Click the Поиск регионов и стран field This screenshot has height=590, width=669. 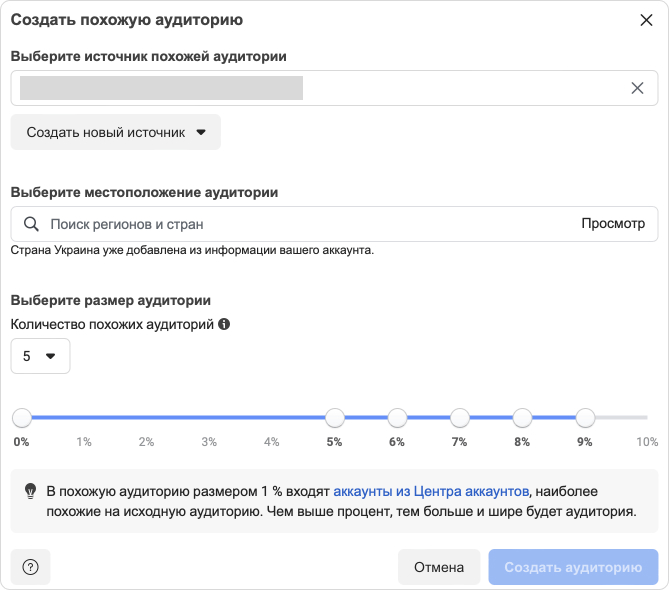tap(300, 224)
